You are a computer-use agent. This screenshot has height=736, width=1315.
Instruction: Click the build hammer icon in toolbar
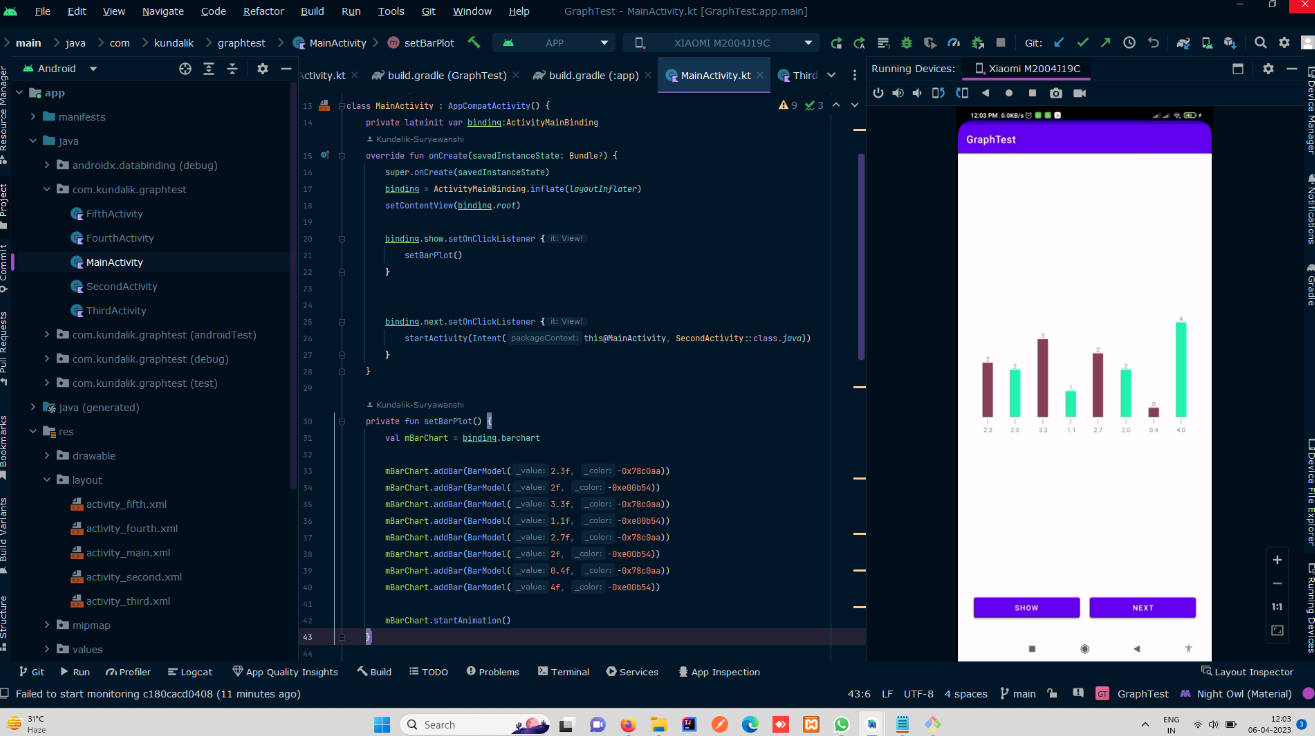(x=474, y=43)
